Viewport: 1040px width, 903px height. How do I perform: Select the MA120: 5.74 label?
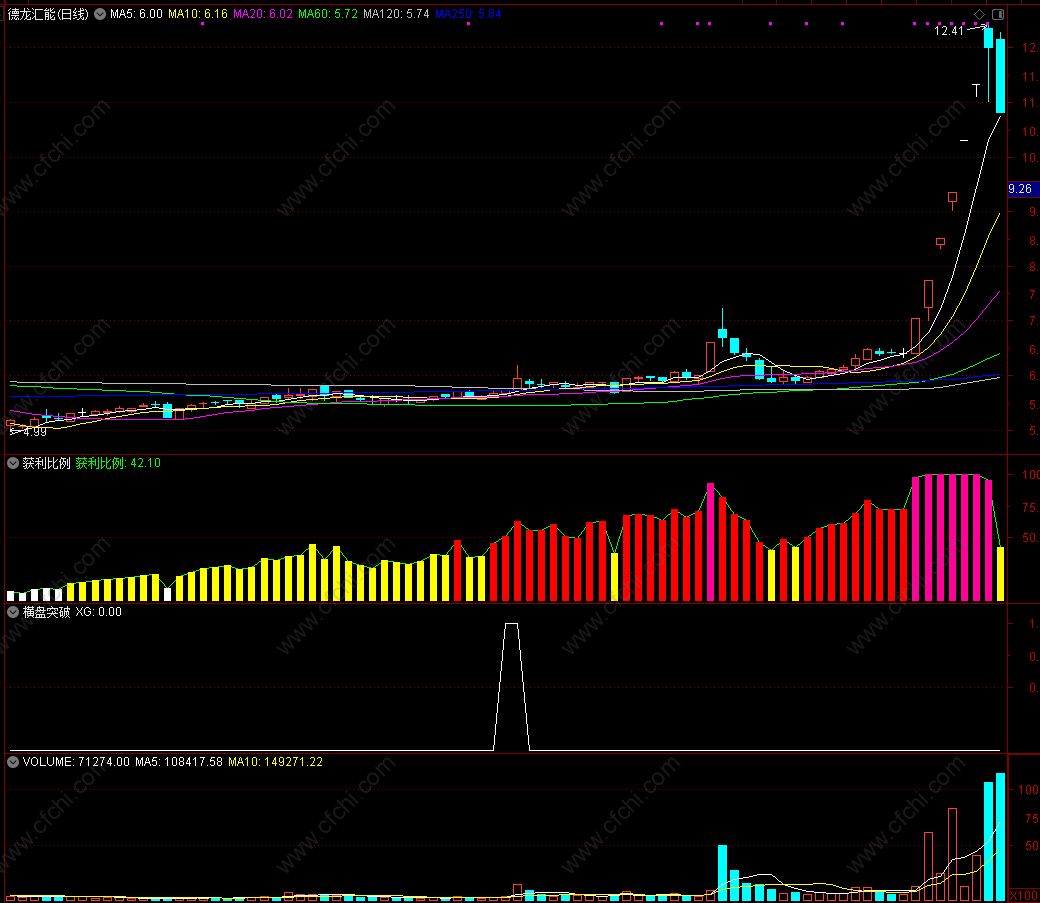[x=396, y=14]
